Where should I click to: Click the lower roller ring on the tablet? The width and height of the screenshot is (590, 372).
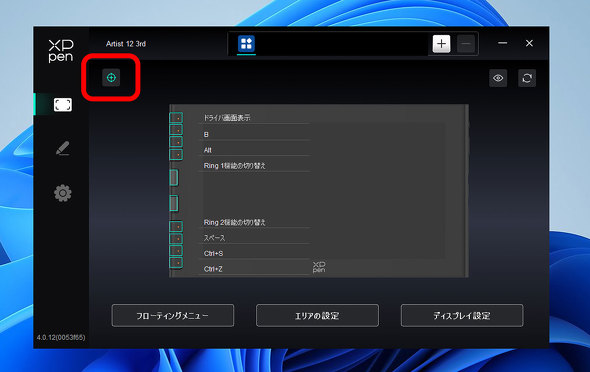pos(173,203)
